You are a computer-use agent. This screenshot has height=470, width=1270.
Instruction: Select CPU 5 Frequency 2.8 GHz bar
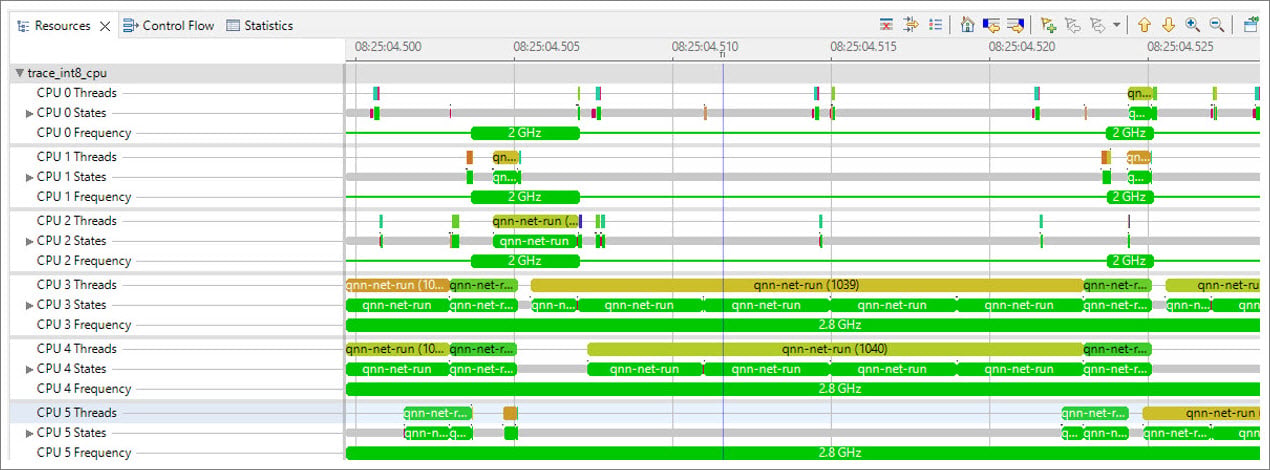point(803,453)
